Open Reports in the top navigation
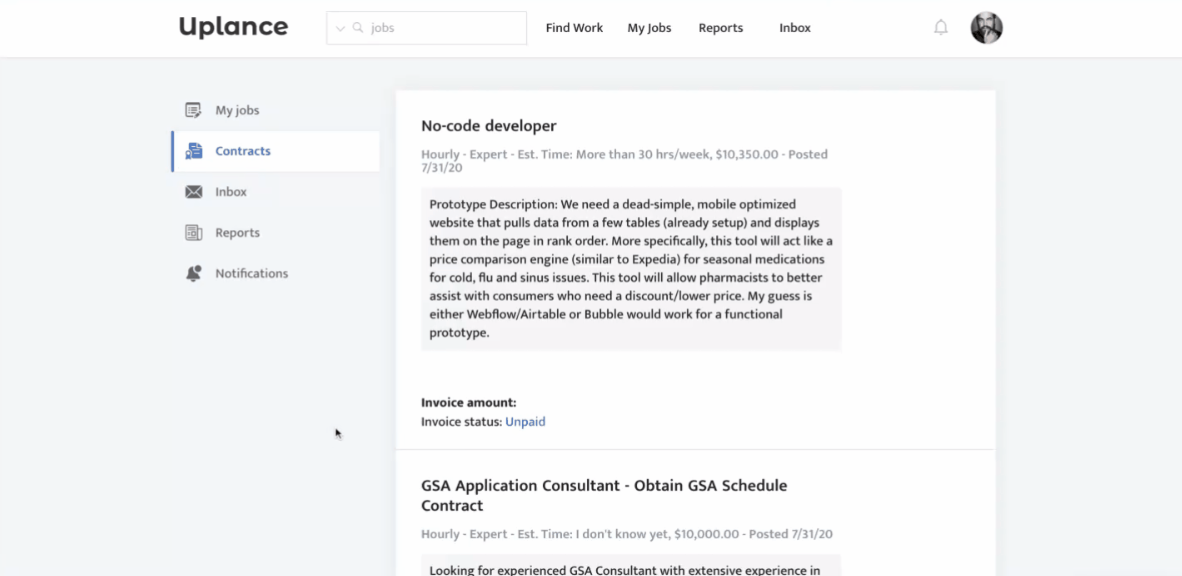This screenshot has height=576, width=1182. coord(720,28)
